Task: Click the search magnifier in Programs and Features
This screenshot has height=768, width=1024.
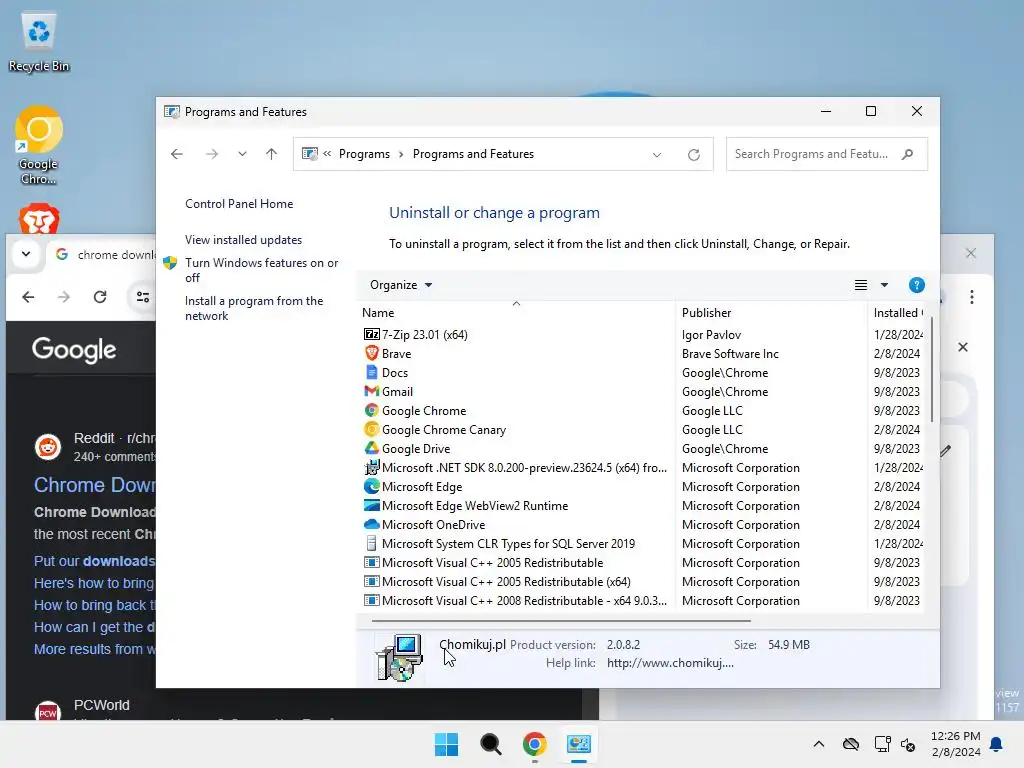Action: coord(907,154)
